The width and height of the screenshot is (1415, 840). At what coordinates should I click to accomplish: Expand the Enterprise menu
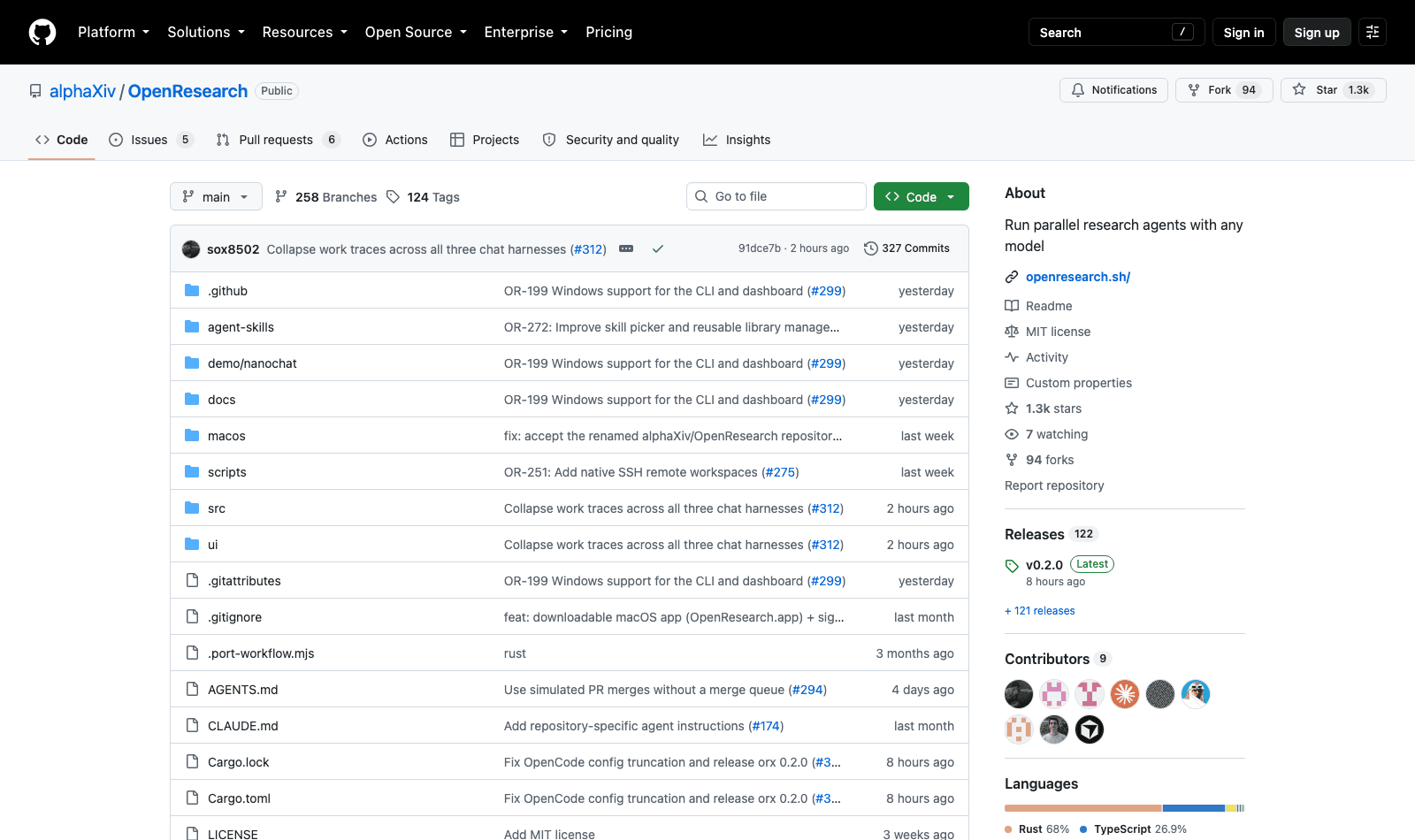point(526,32)
